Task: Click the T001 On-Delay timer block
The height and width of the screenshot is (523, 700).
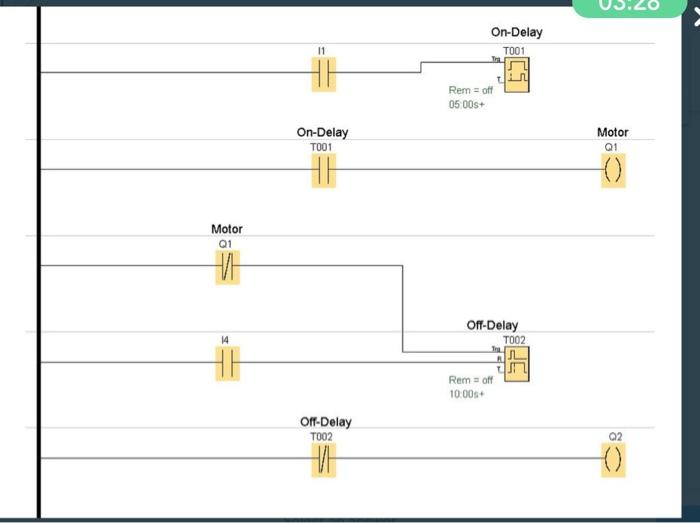Action: coord(517,75)
